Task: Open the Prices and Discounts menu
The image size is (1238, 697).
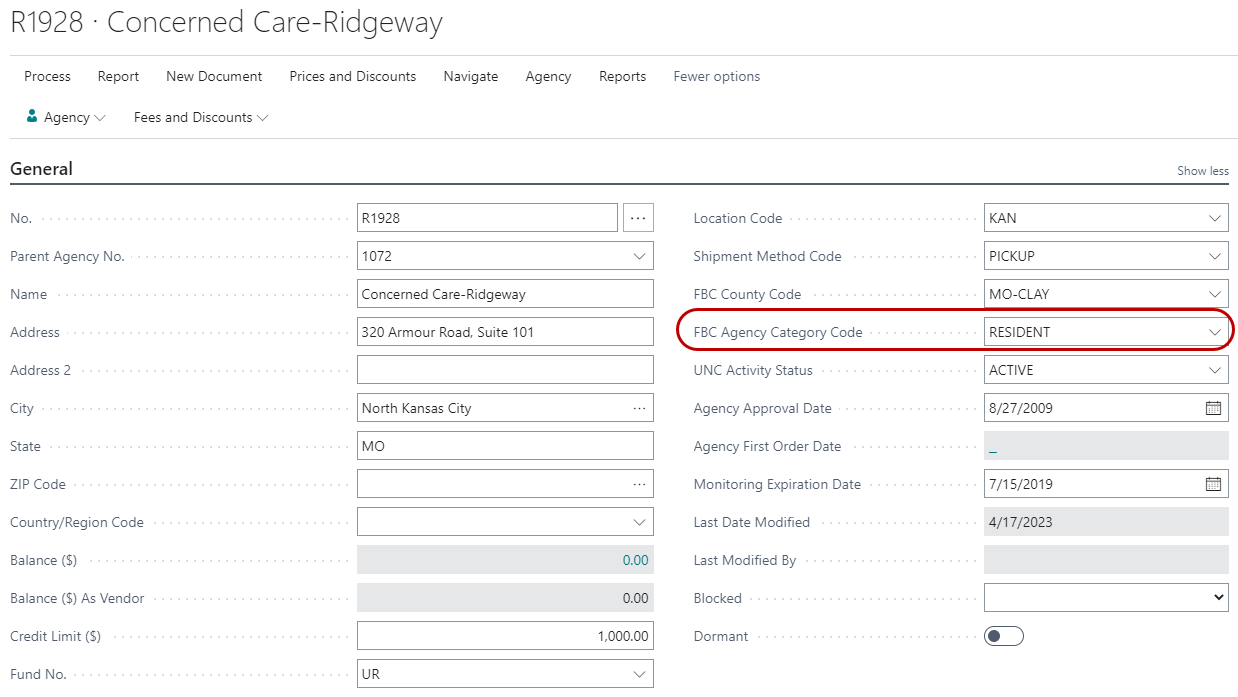Action: tap(352, 76)
